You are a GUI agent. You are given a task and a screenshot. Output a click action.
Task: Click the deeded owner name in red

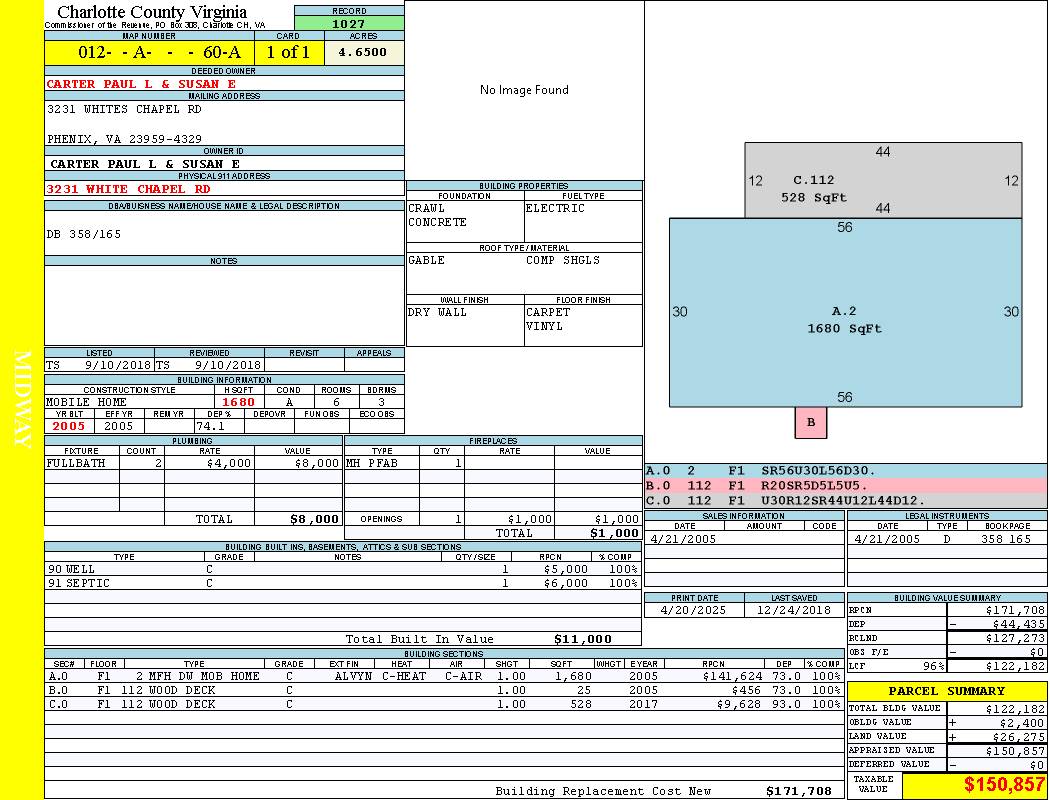(141, 84)
